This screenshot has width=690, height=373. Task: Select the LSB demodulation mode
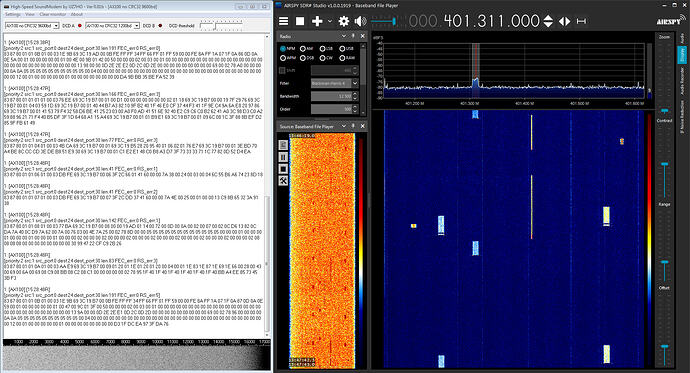pos(327,48)
